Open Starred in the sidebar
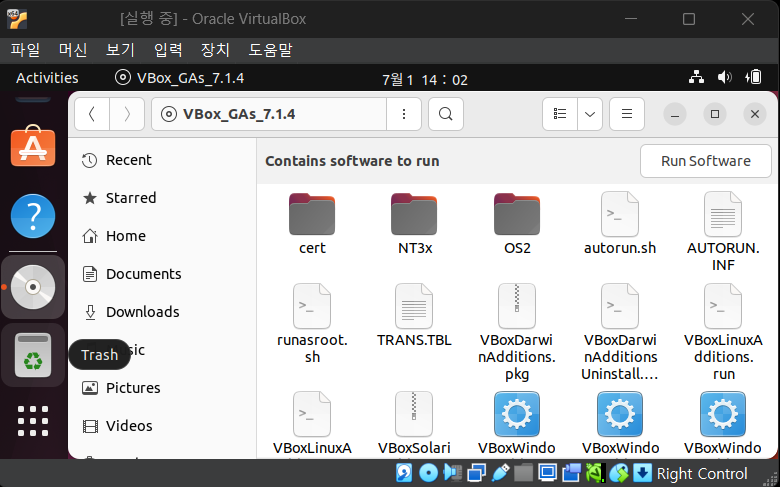Image resolution: width=780 pixels, height=487 pixels. pos(162,198)
